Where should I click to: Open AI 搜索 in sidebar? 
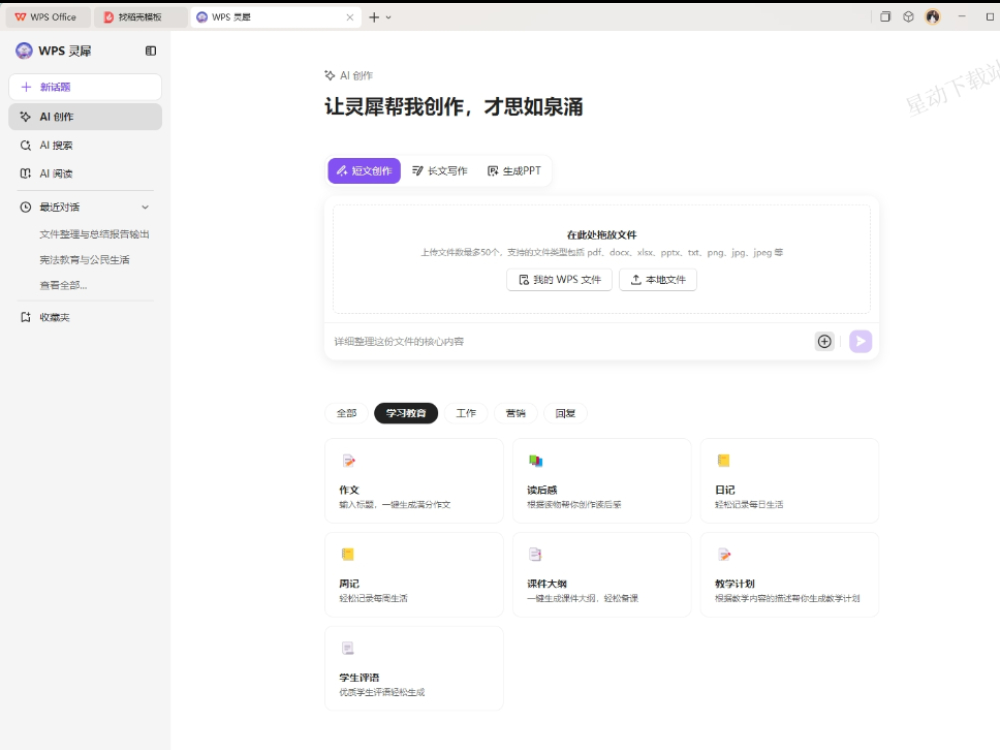click(x=85, y=145)
